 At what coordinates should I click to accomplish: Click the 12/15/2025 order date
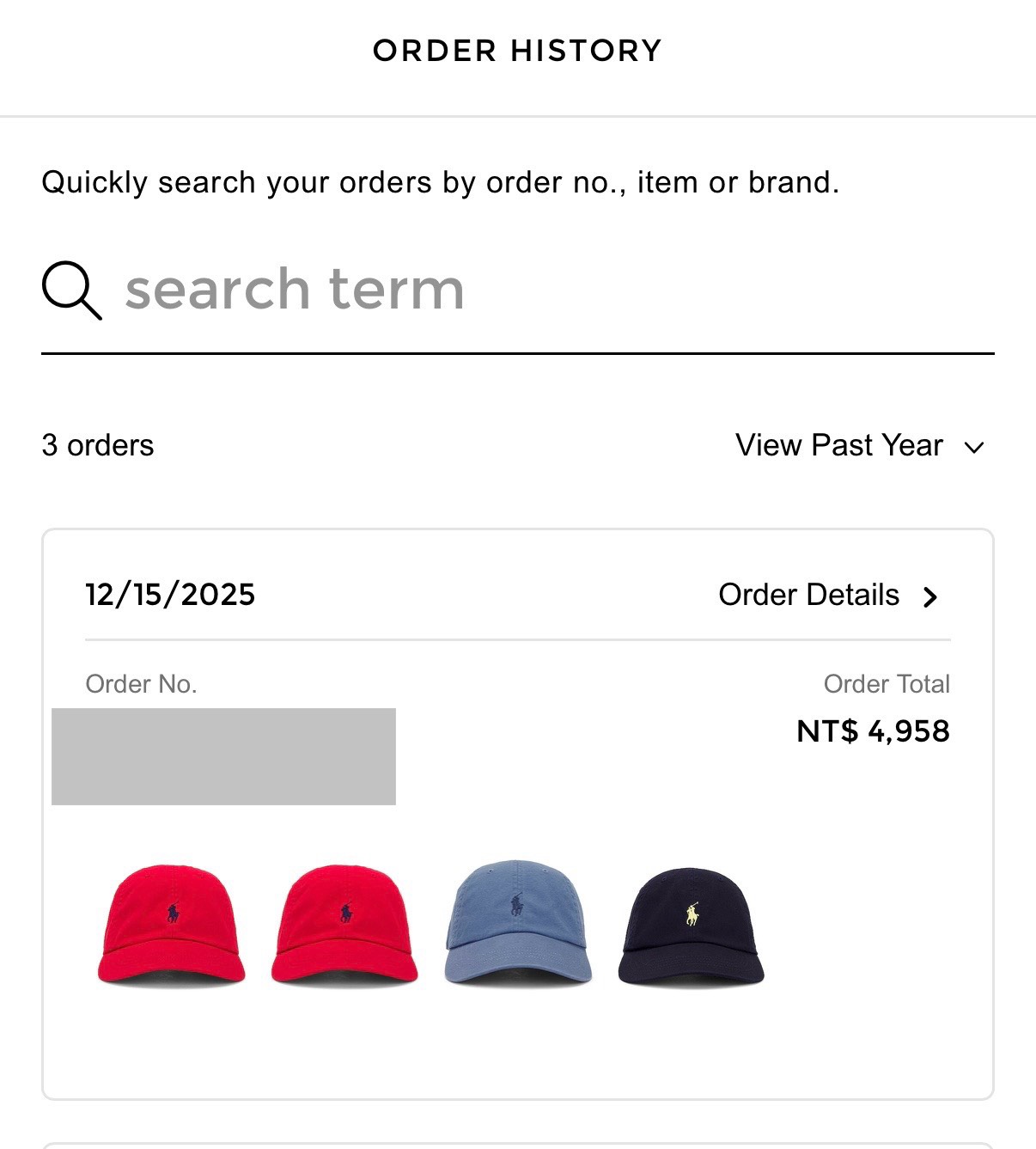pos(170,595)
